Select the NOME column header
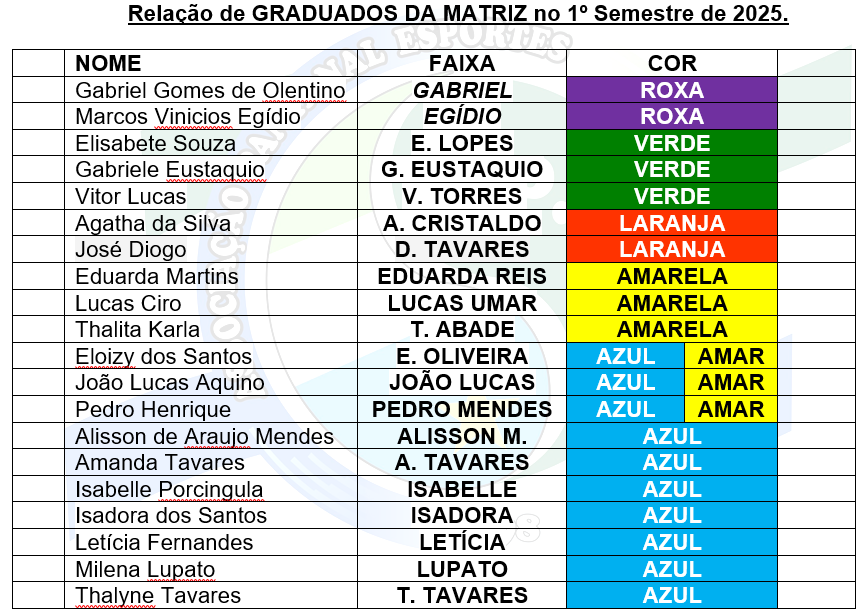 click(109, 64)
